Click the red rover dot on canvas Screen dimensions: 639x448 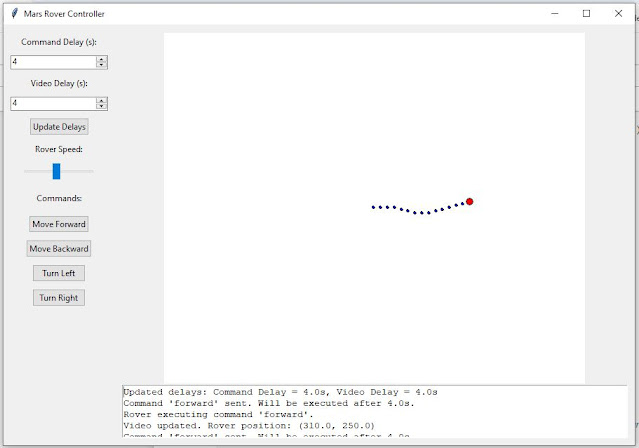click(469, 201)
